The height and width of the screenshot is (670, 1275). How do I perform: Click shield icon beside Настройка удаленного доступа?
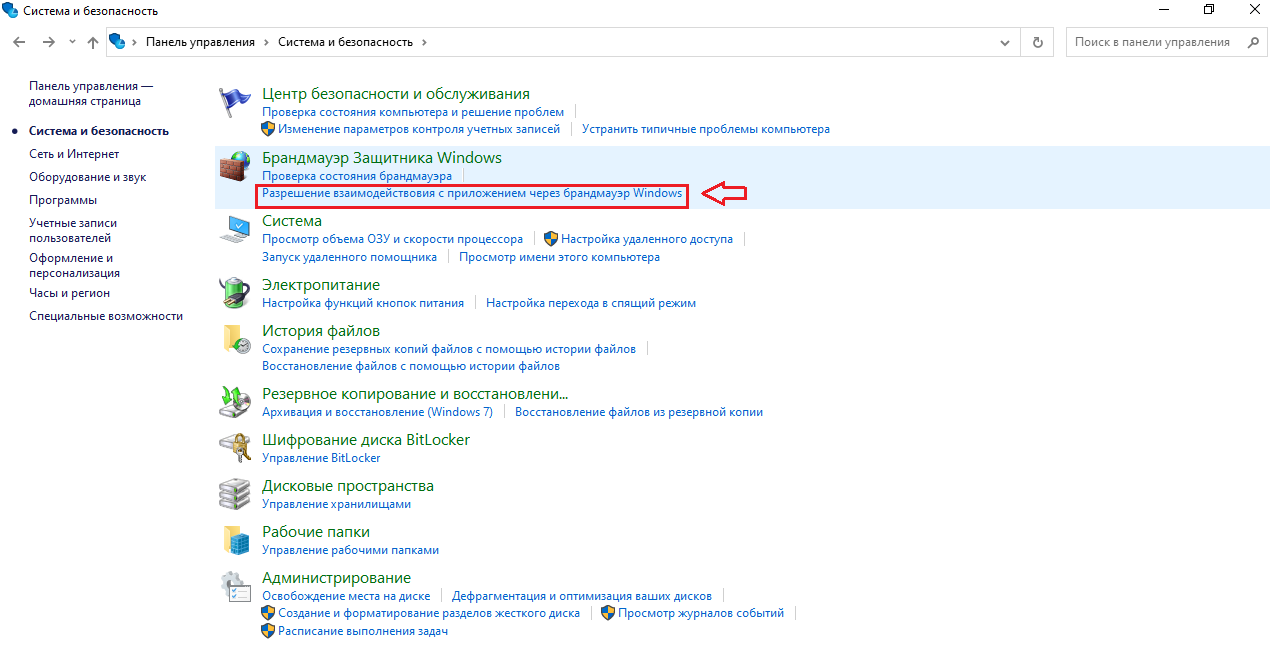click(551, 239)
